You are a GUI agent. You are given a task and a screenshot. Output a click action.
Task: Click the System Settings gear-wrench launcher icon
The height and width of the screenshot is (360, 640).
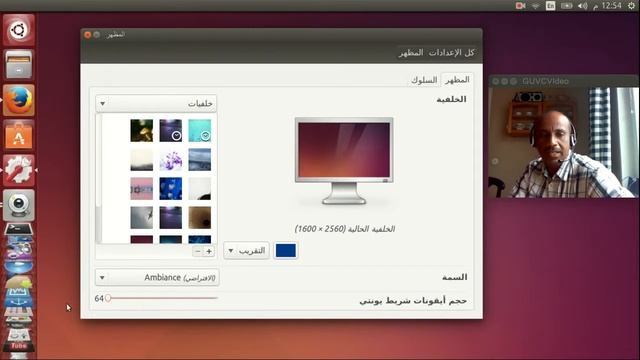click(19, 170)
